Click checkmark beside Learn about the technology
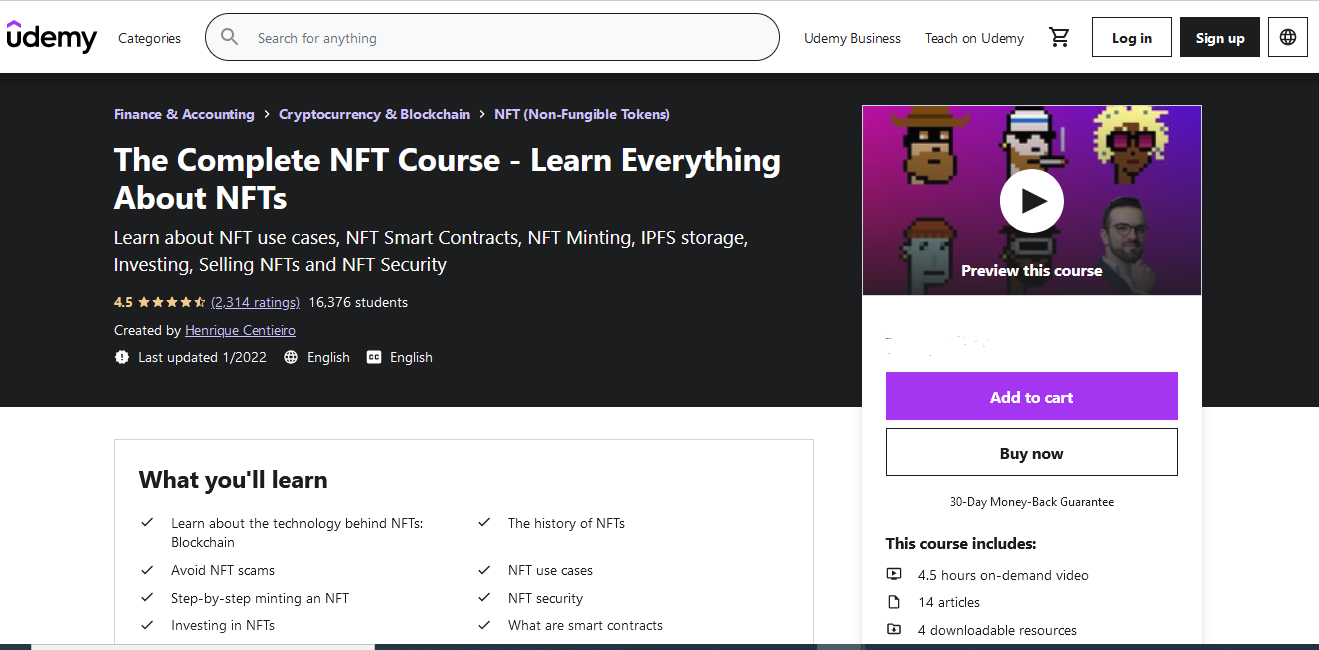The width and height of the screenshot is (1319, 650). 147,522
